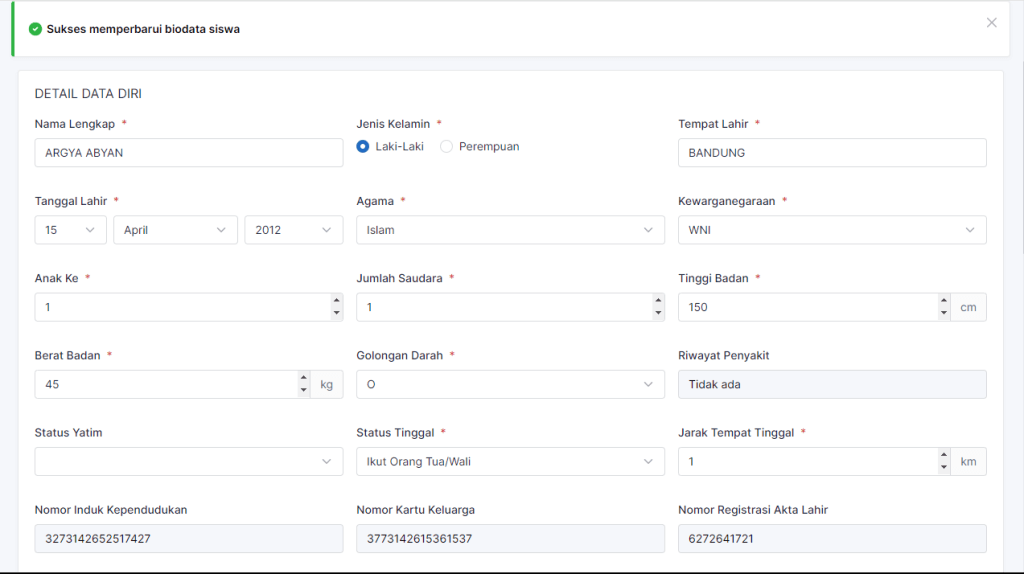The image size is (1024, 574).
Task: Click the Nomor Induk Kependudukan field
Action: point(188,538)
